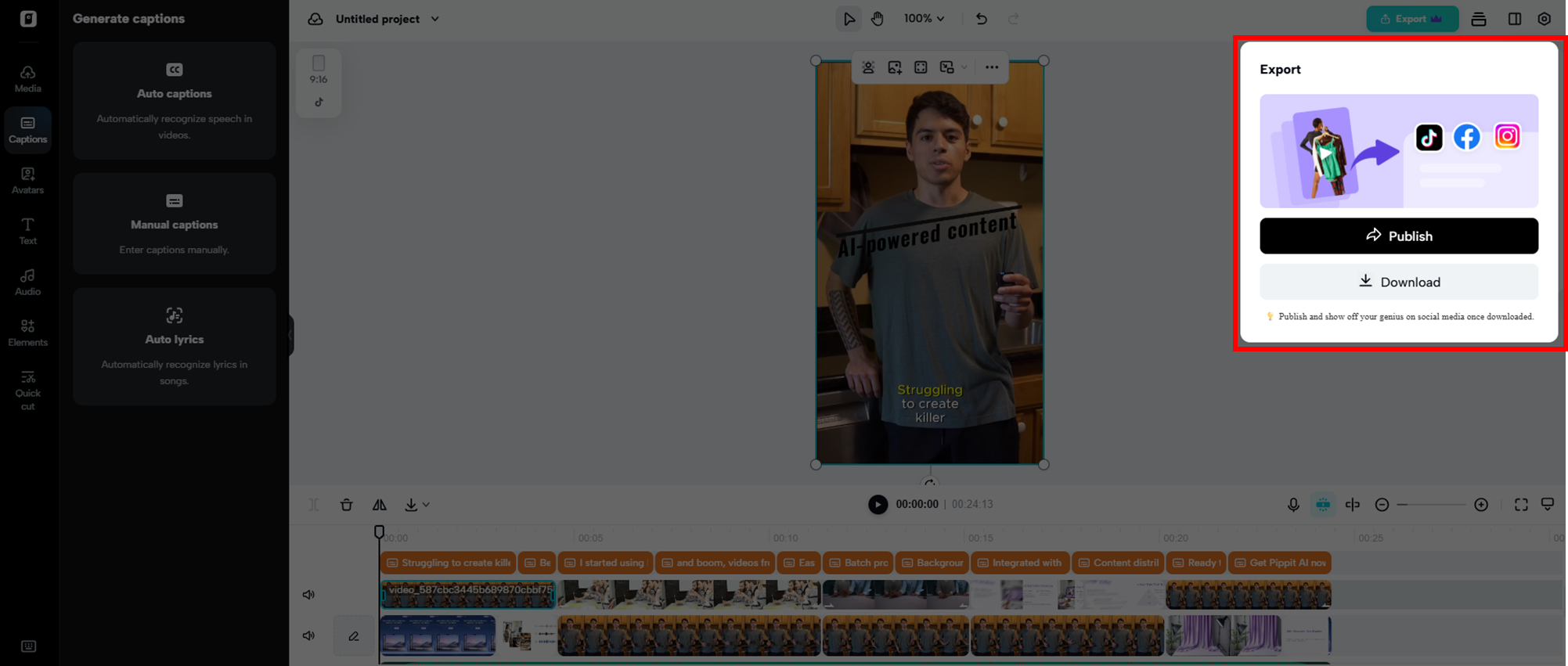1568x666 pixels.
Task: Open the Media panel
Action: [27, 79]
